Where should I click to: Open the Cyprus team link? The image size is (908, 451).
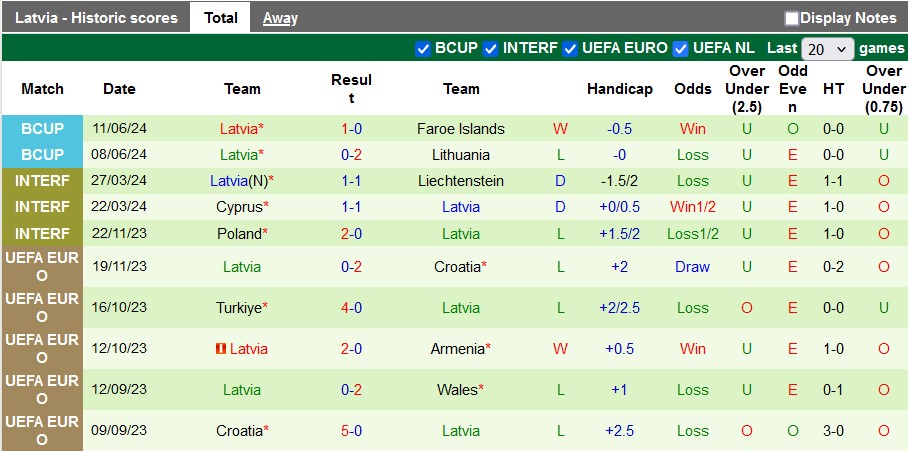click(x=239, y=207)
